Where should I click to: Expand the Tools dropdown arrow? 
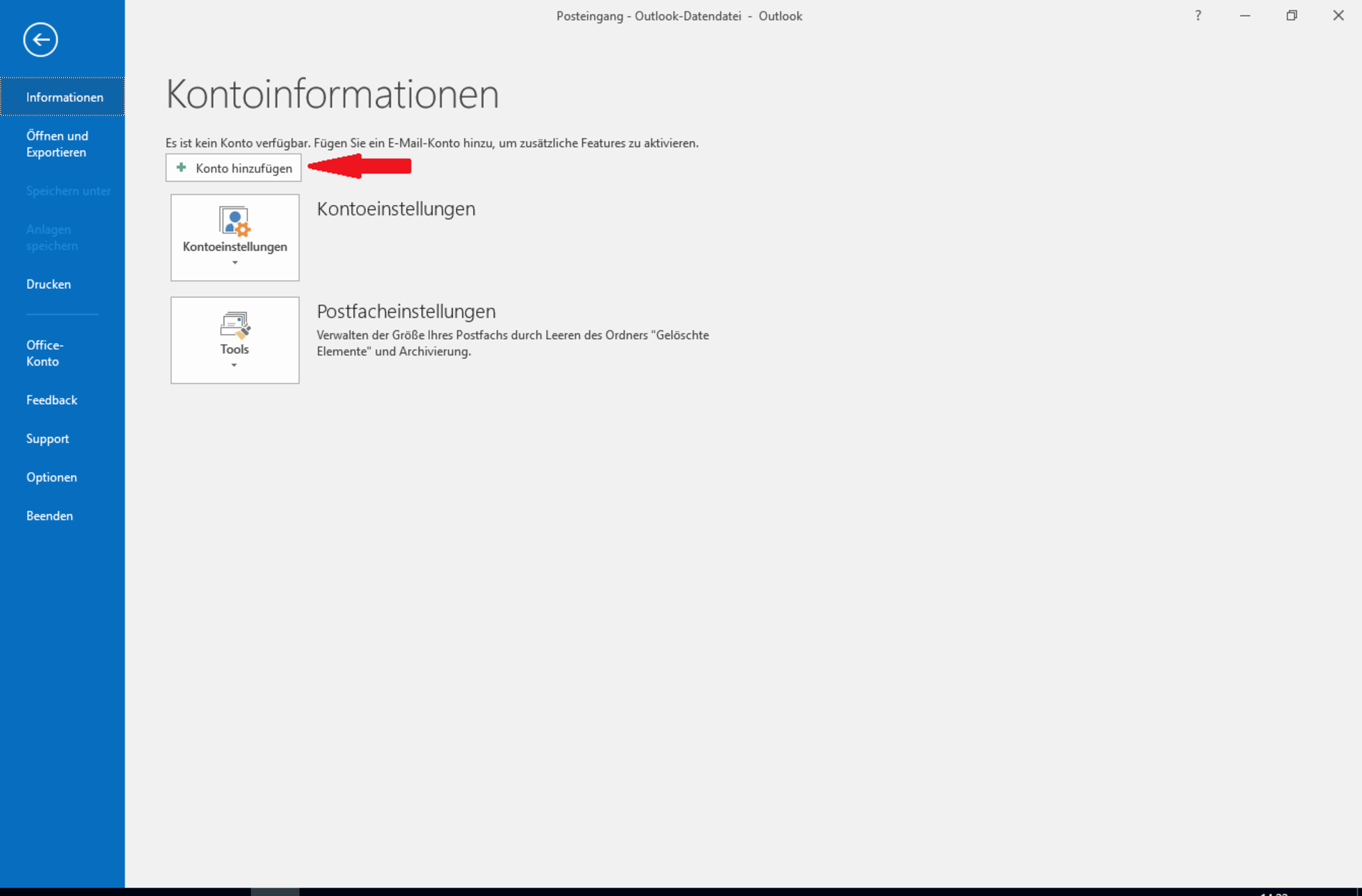(234, 366)
